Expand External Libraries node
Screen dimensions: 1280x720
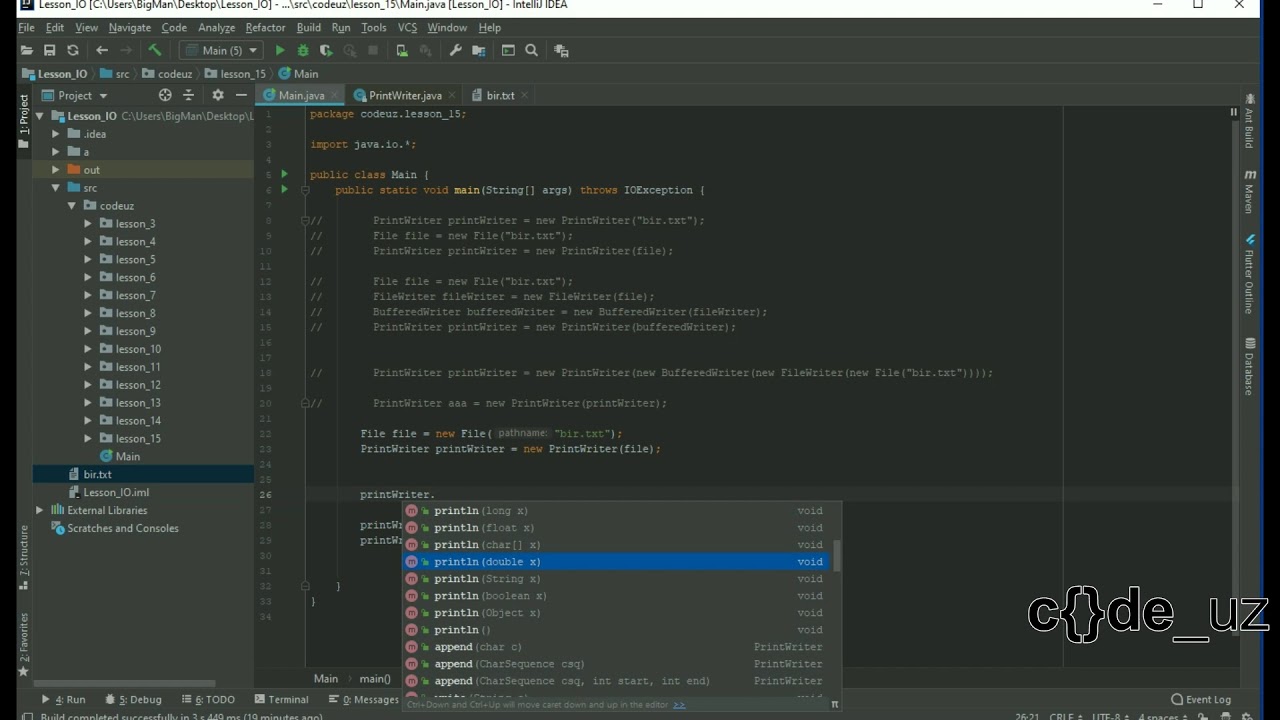point(40,510)
